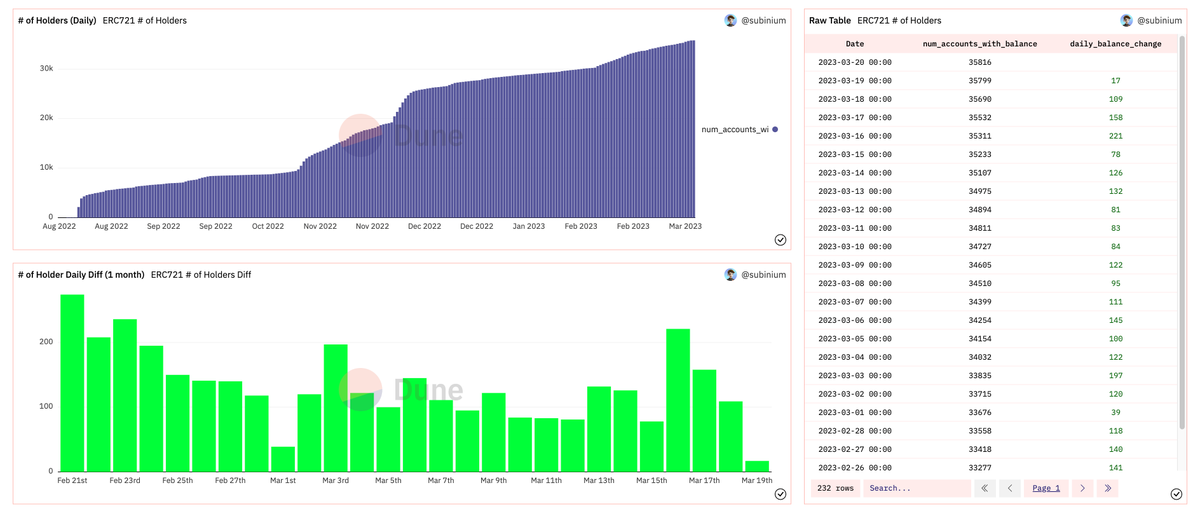
Task: Click the balance value 33676
Action: coord(980,413)
